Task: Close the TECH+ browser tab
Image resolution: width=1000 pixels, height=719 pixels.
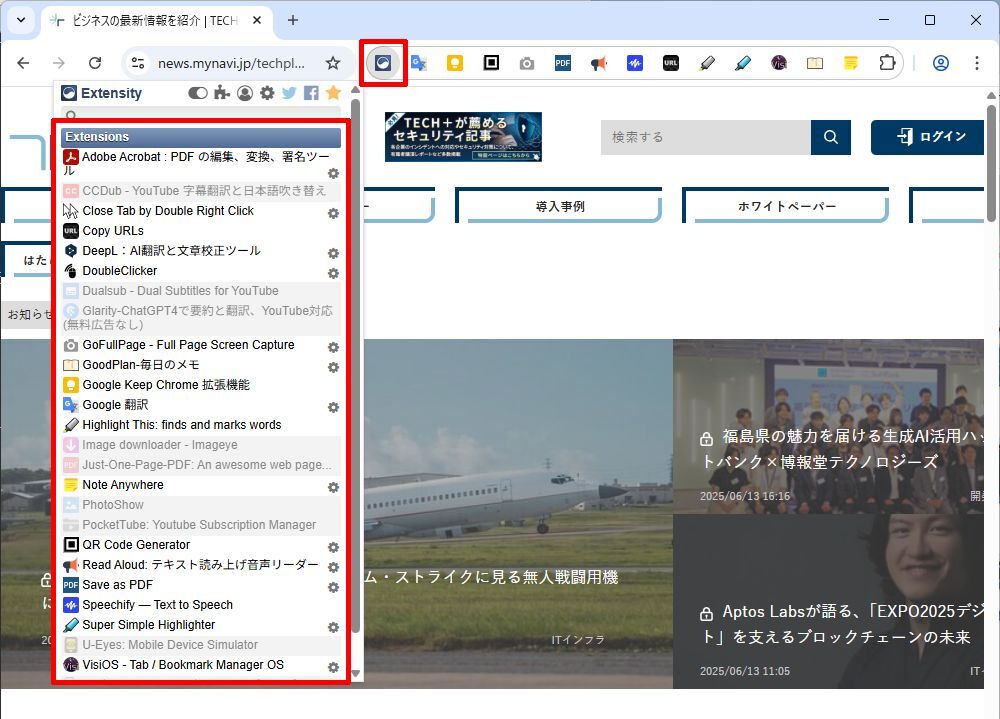Action: 256,20
